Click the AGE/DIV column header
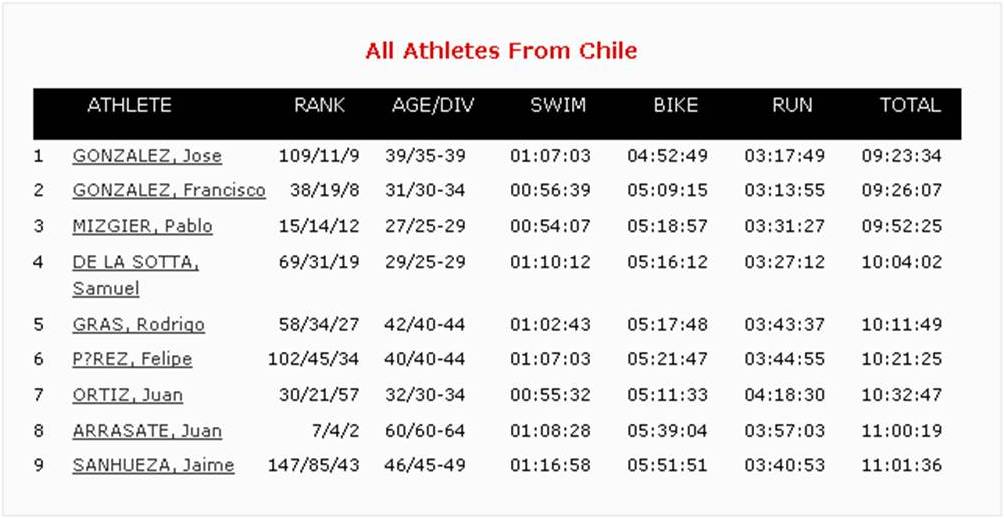Image resolution: width=1004 pixels, height=518 pixels. (433, 105)
